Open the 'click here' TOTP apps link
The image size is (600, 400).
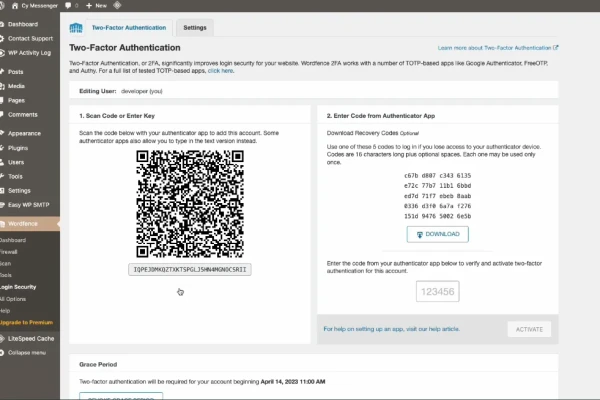click(220, 71)
